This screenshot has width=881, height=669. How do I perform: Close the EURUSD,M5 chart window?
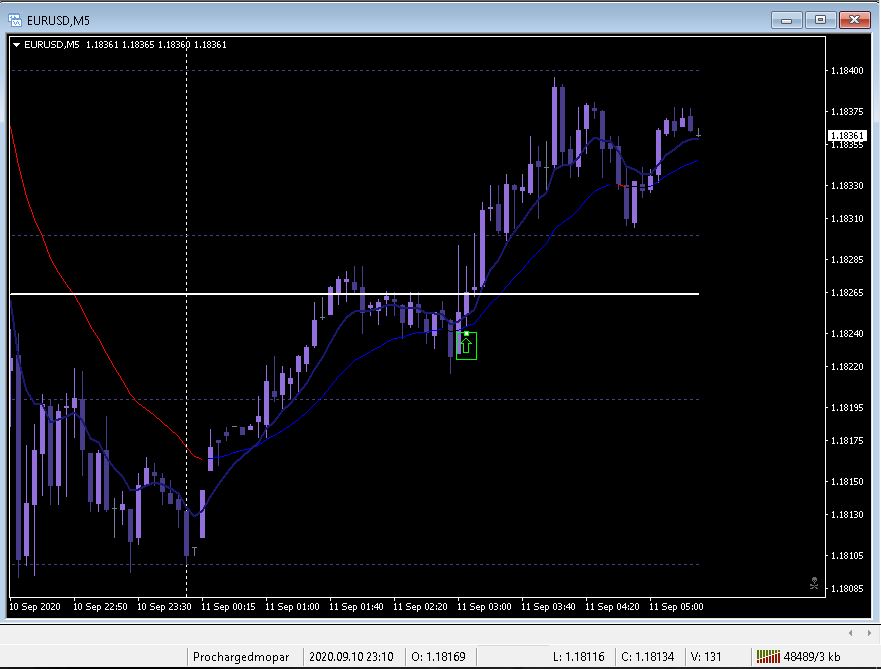855,20
